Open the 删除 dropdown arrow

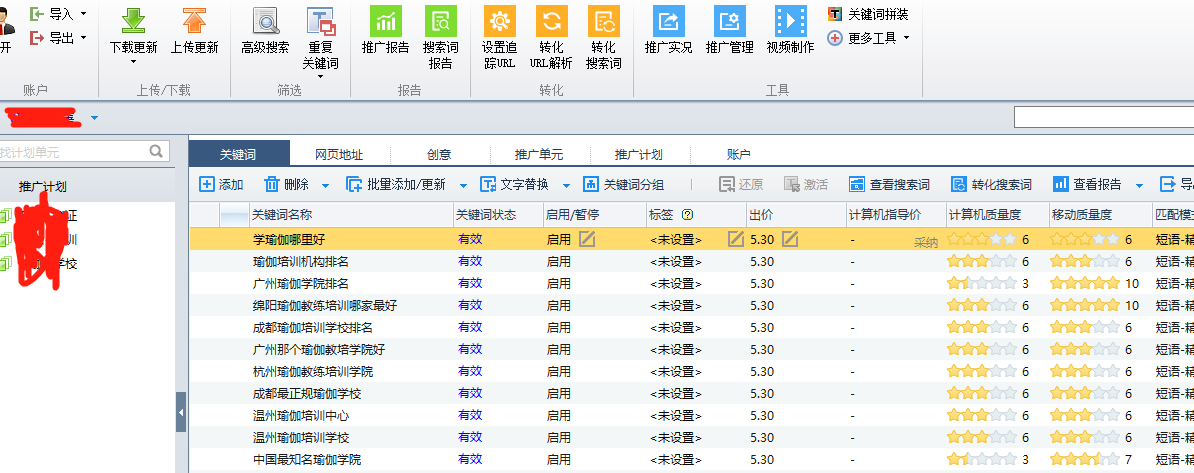328,185
